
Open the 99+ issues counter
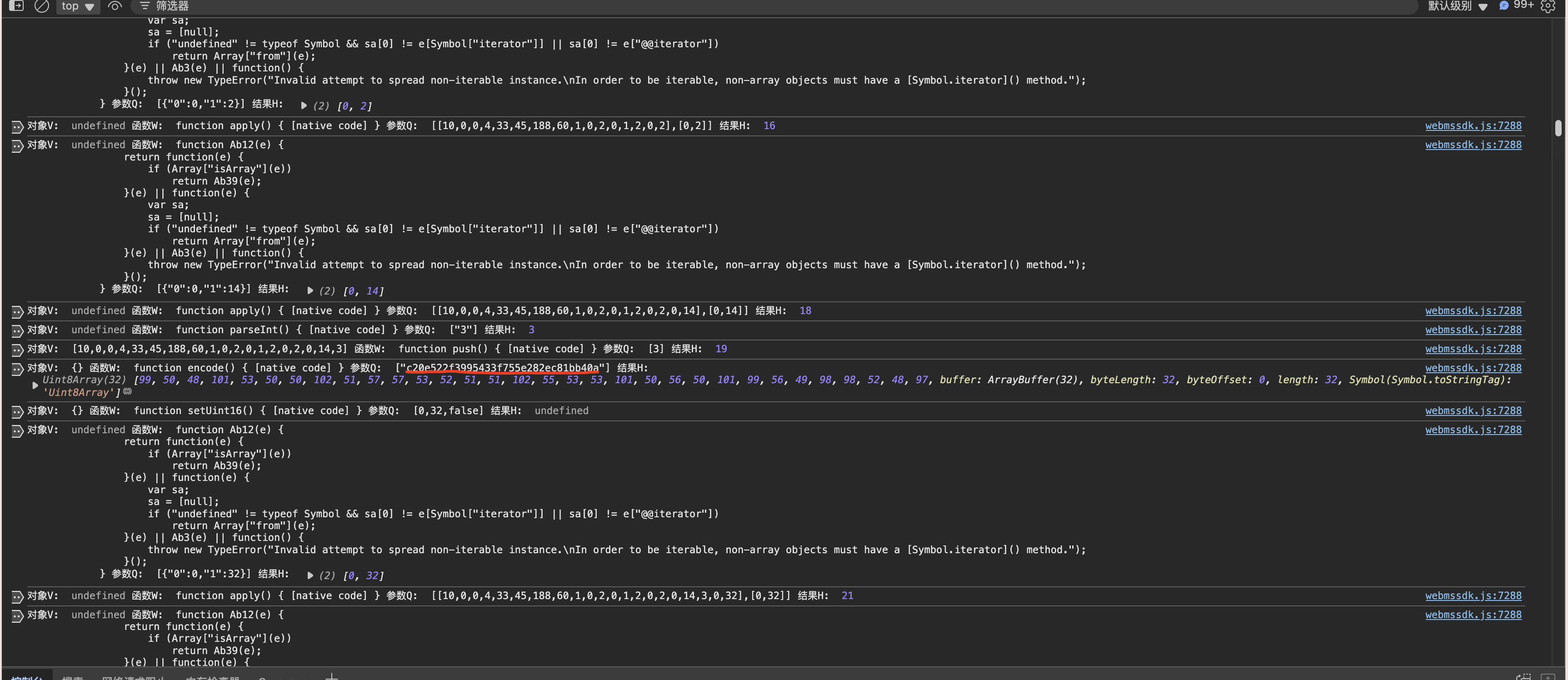point(1516,5)
